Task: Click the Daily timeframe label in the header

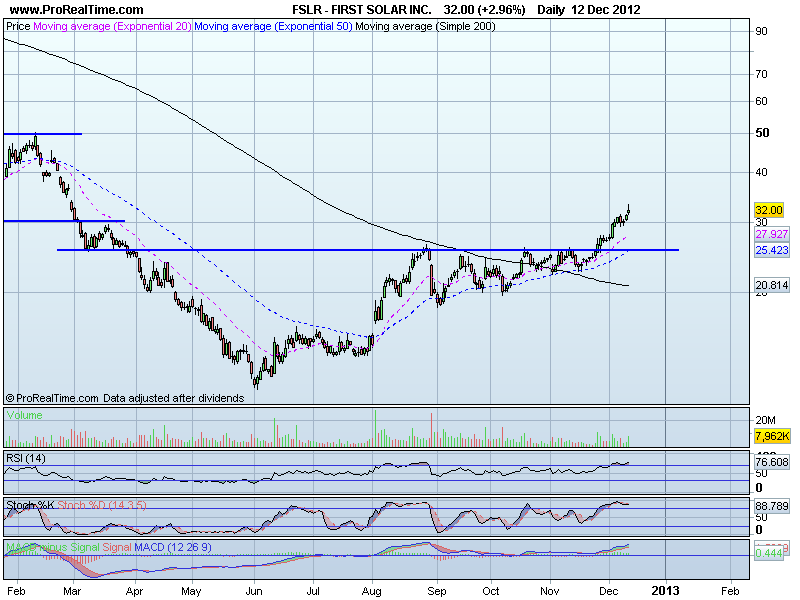Action: 551,10
